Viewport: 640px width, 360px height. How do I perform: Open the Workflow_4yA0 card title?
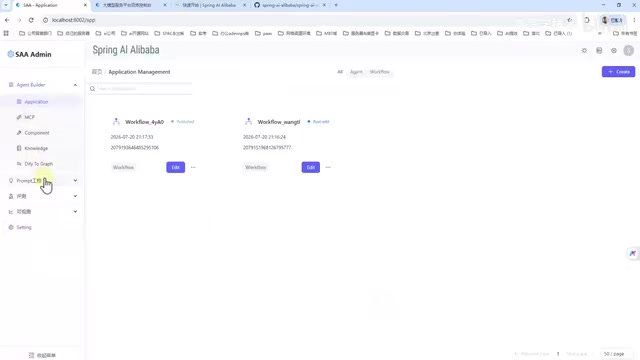[144, 122]
